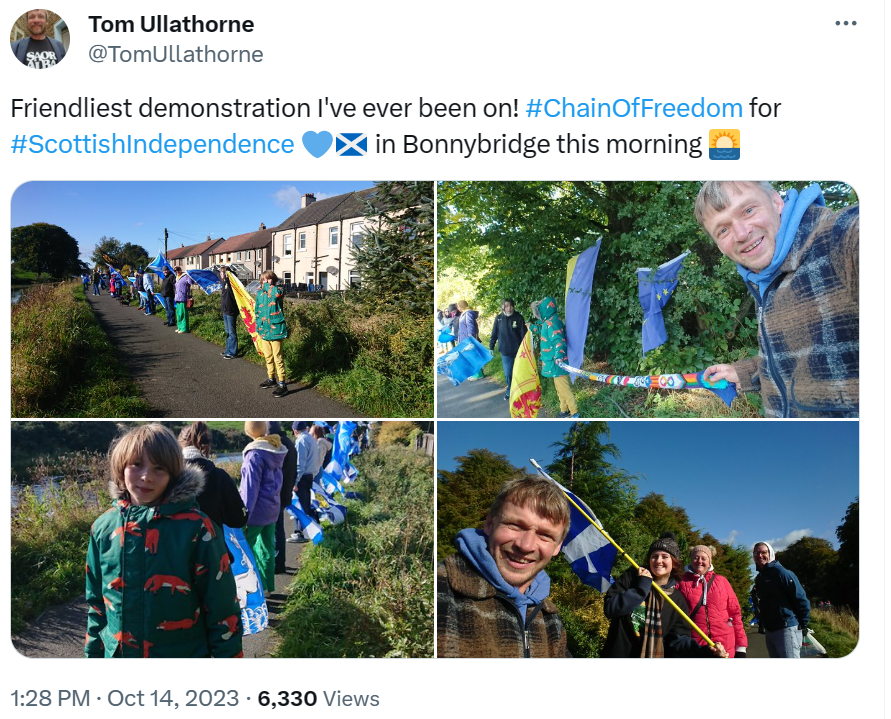
Task: Open the group selfie with saltire photo
Action: point(648,539)
